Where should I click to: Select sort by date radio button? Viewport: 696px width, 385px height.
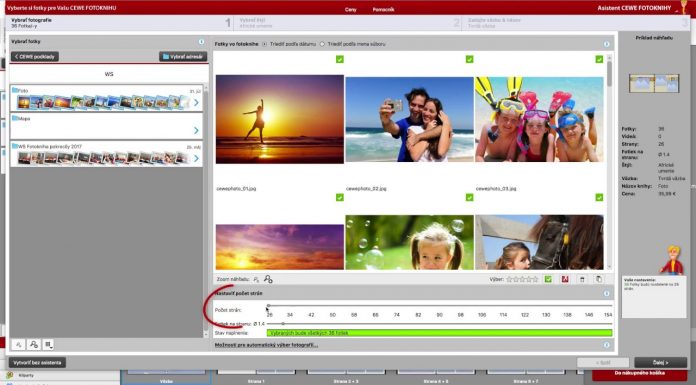[x=265, y=44]
